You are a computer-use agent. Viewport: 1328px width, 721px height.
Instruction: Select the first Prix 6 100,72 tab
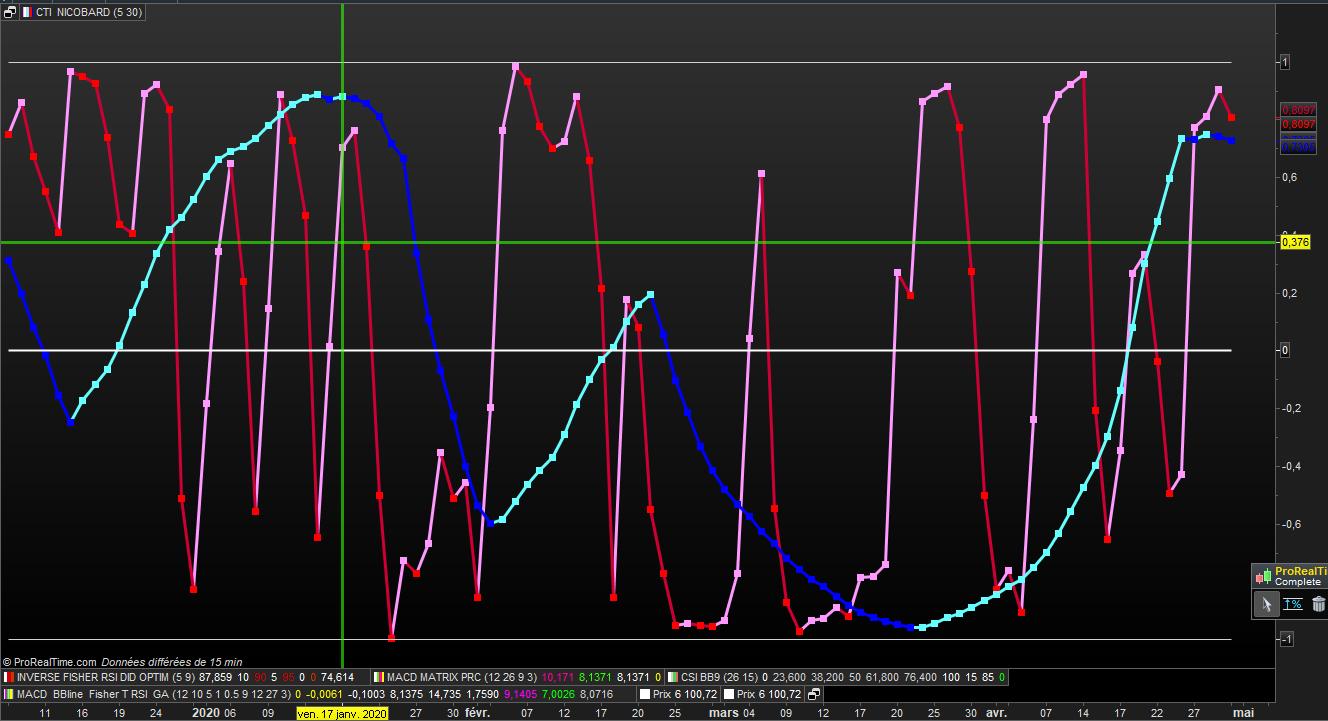pyautogui.click(x=679, y=693)
